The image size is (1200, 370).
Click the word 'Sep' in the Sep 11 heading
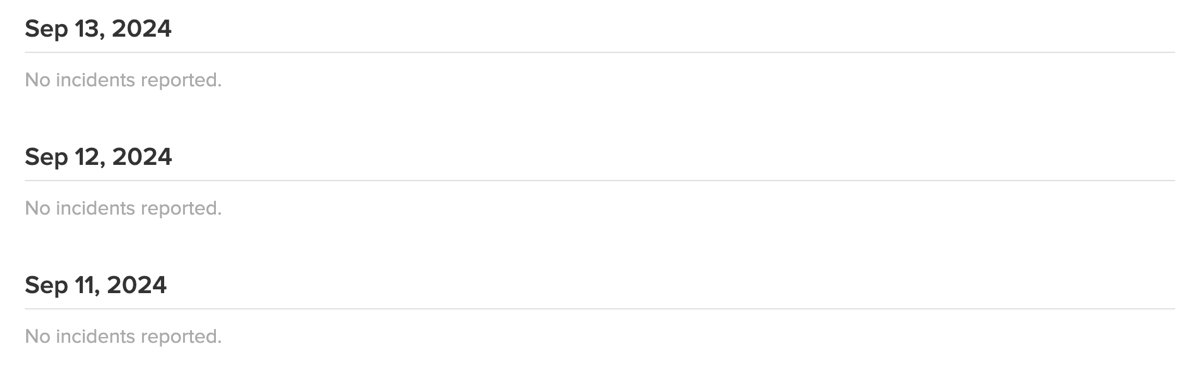(x=44, y=286)
